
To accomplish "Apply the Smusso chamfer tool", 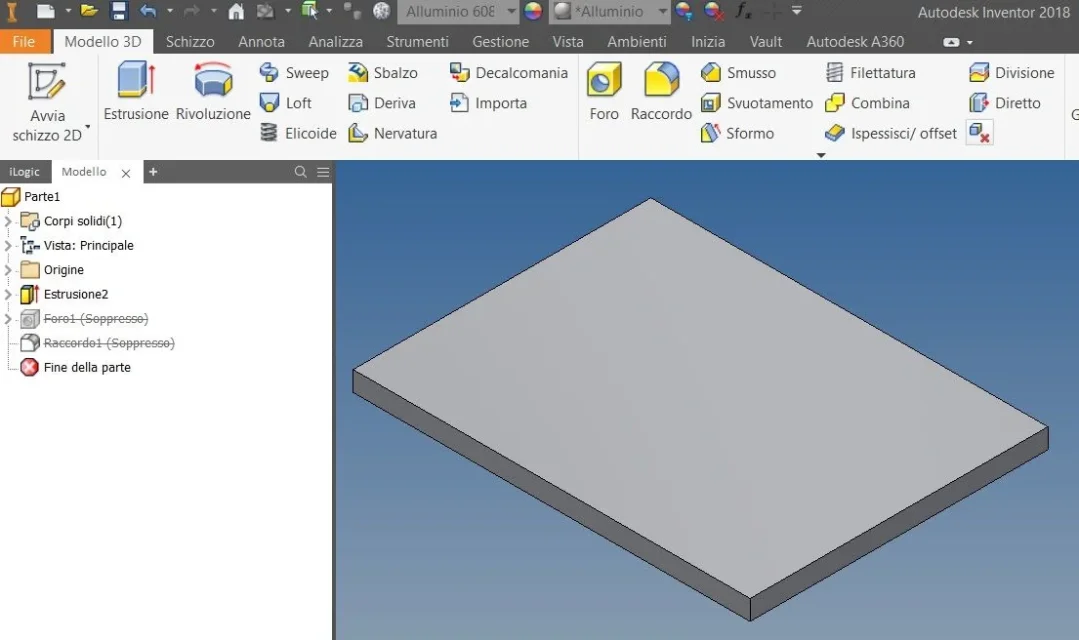I will [738, 73].
